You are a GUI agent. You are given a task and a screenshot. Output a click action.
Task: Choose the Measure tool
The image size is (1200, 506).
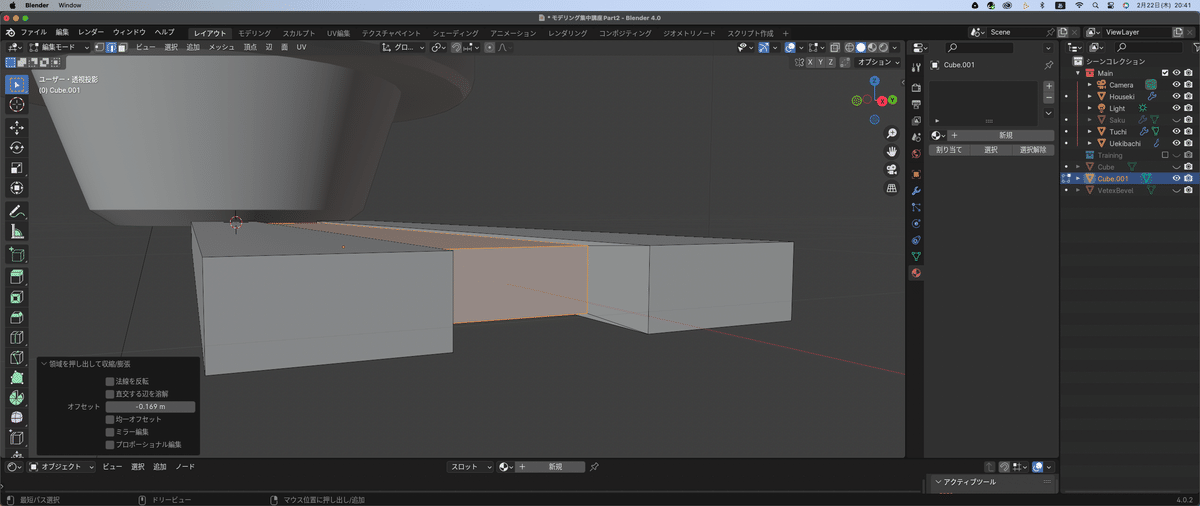pyautogui.click(x=17, y=232)
